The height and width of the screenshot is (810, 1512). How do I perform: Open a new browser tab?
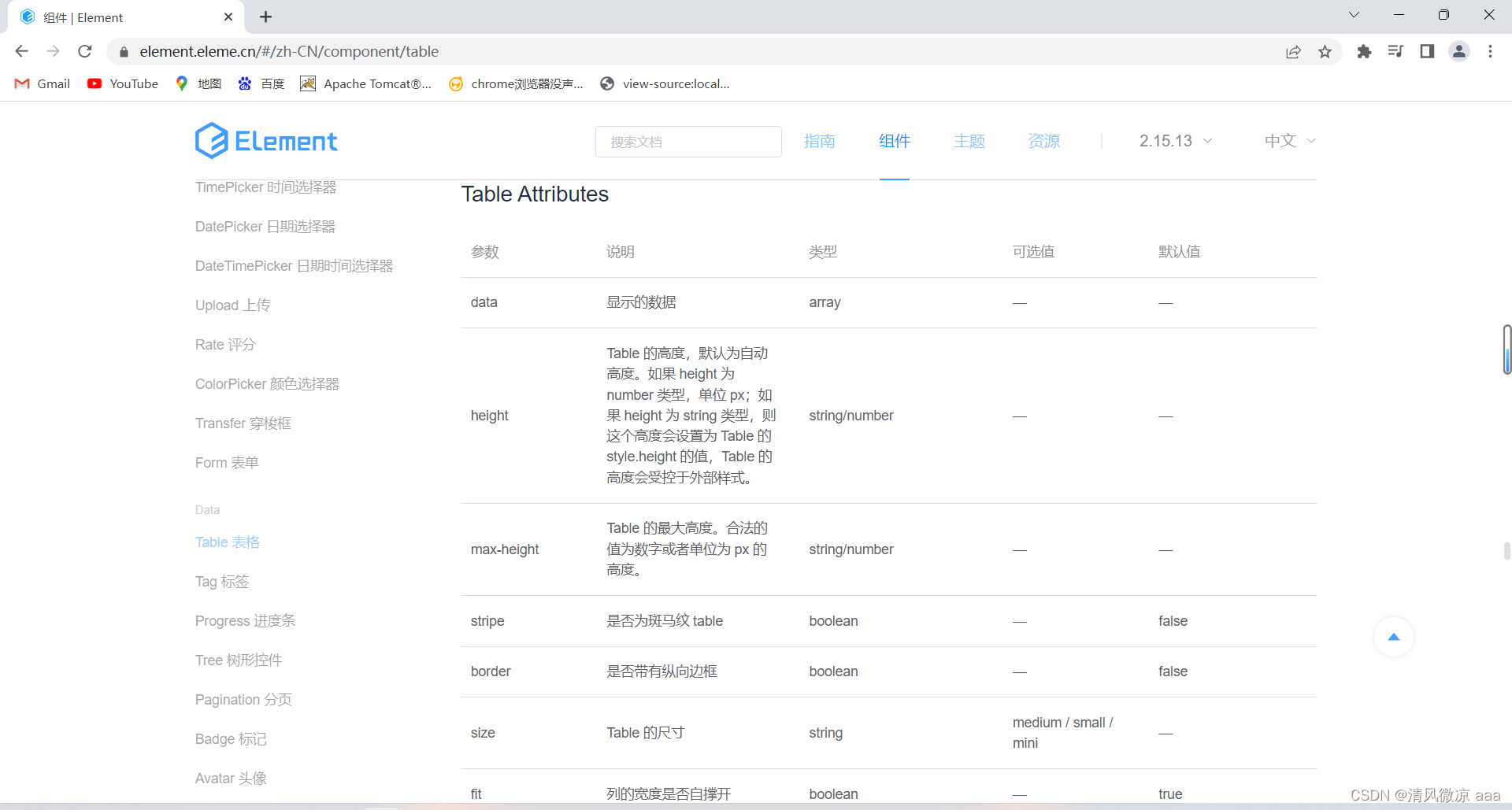pos(266,17)
